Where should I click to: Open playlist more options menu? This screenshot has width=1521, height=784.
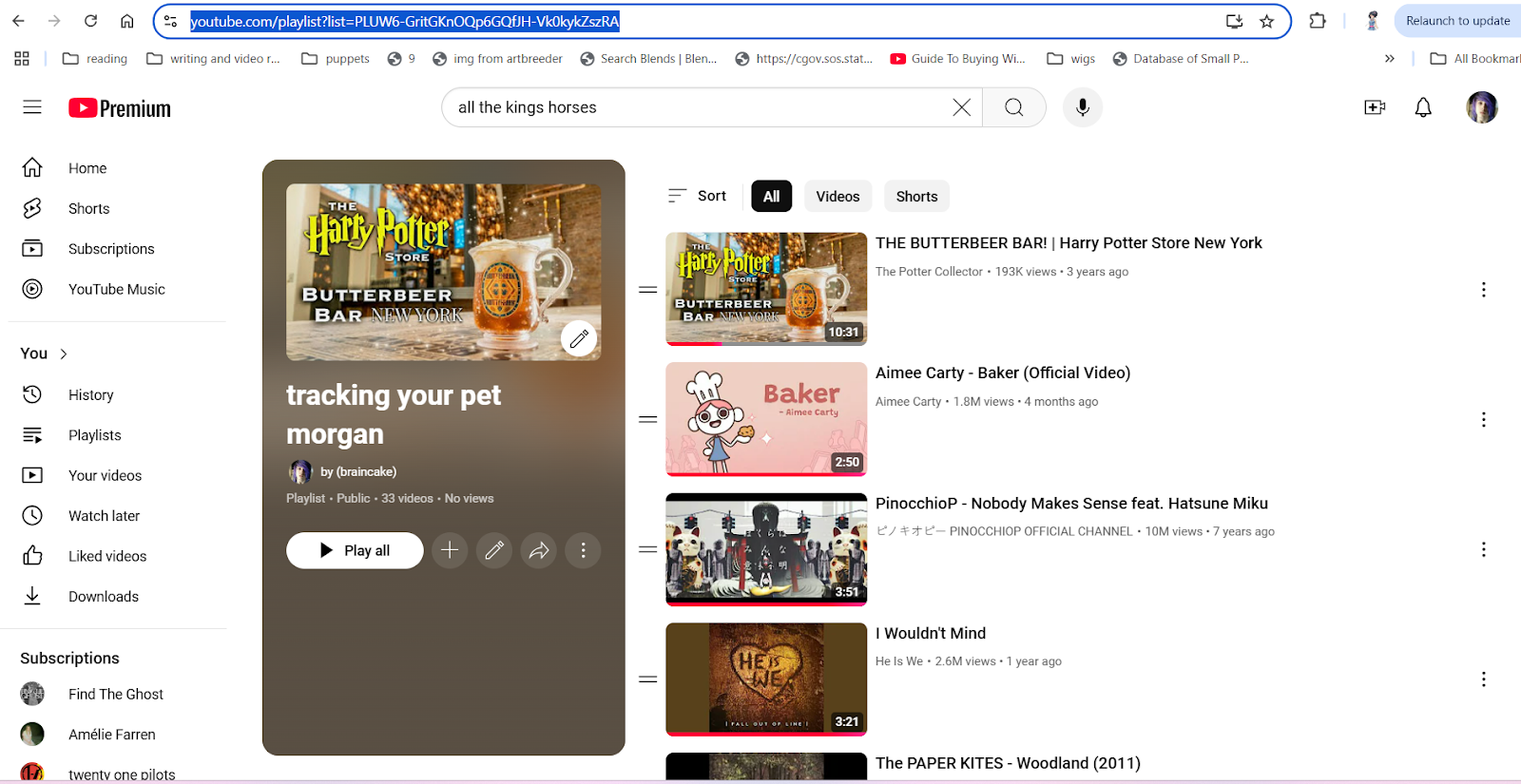(x=583, y=550)
